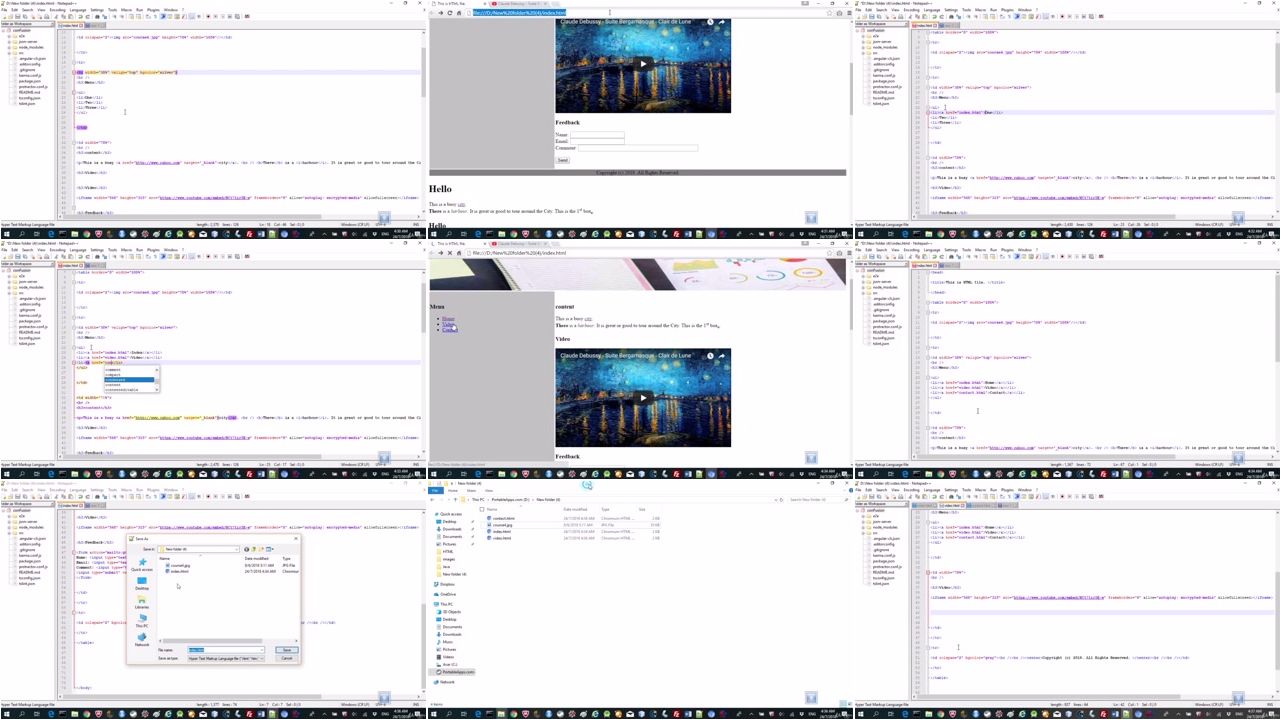
Task: Click the Comment field in Feedback form
Action: [638, 148]
